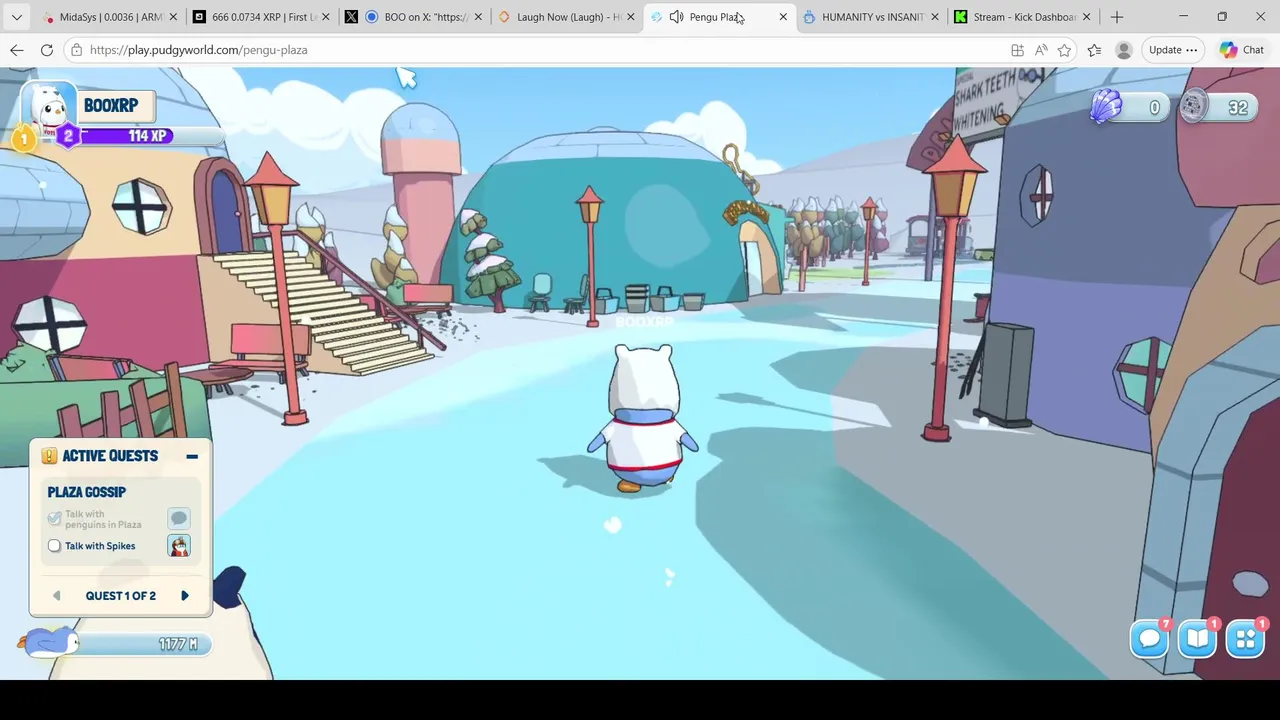Click the gold number 1 badge

[x=23, y=139]
